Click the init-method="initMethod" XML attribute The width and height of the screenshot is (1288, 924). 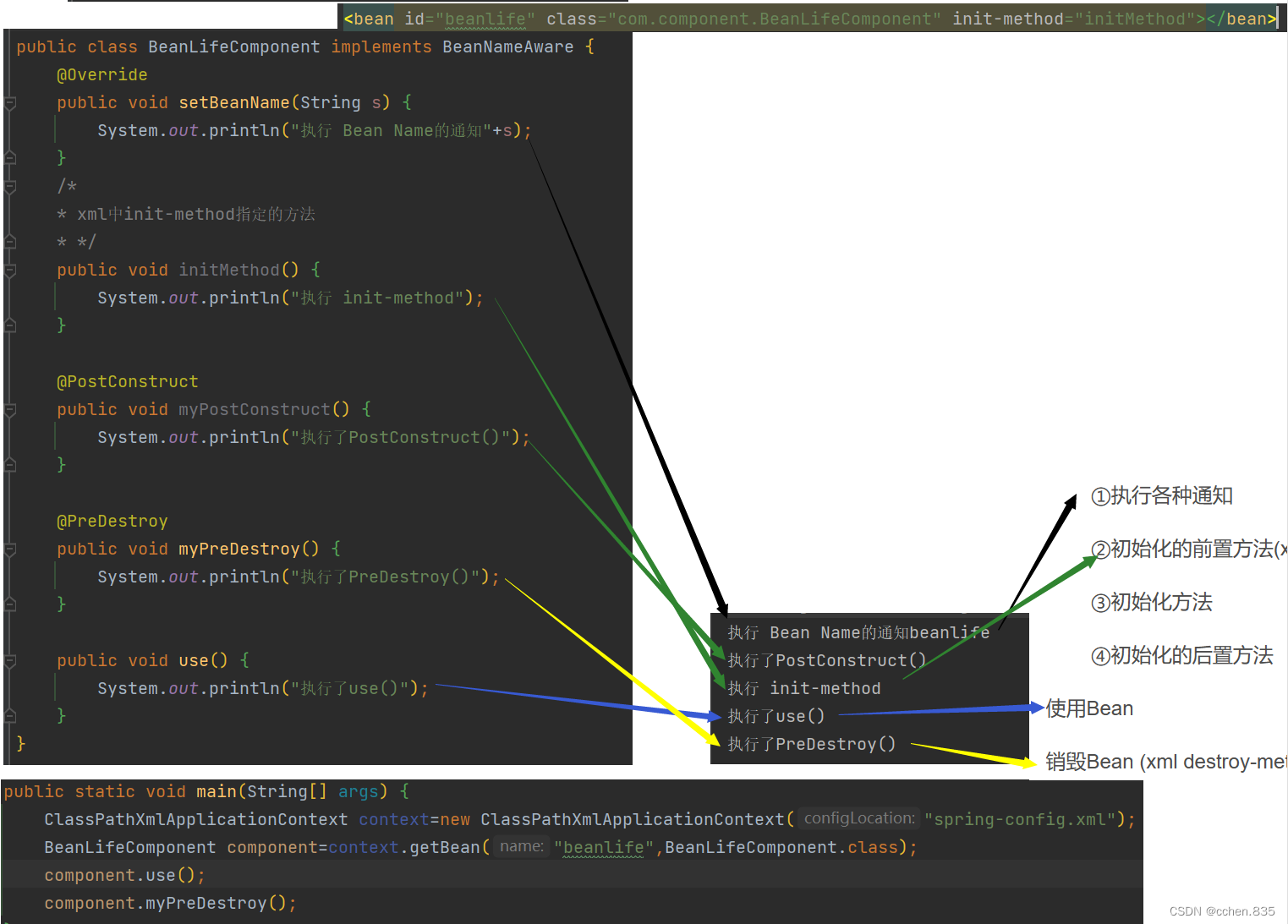tap(1074, 19)
